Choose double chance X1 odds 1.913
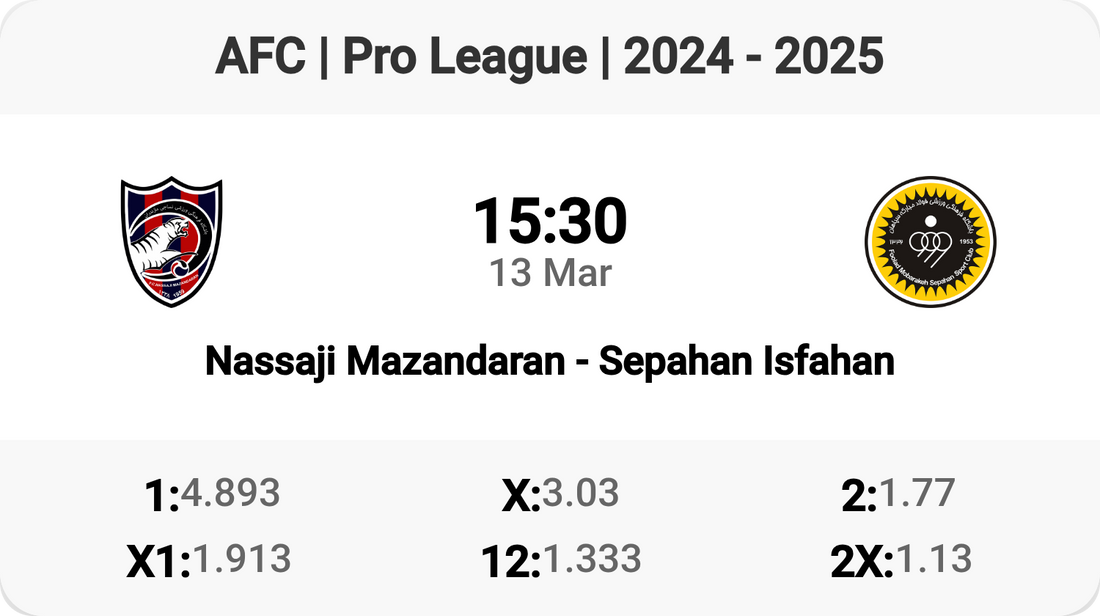This screenshot has width=1100, height=616. tap(241, 560)
